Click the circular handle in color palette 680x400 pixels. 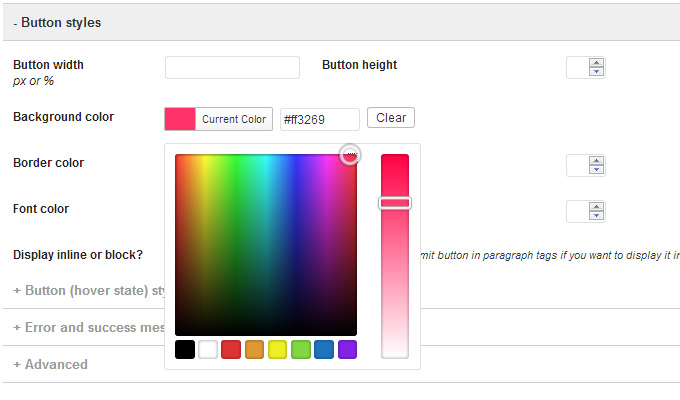pyautogui.click(x=350, y=155)
